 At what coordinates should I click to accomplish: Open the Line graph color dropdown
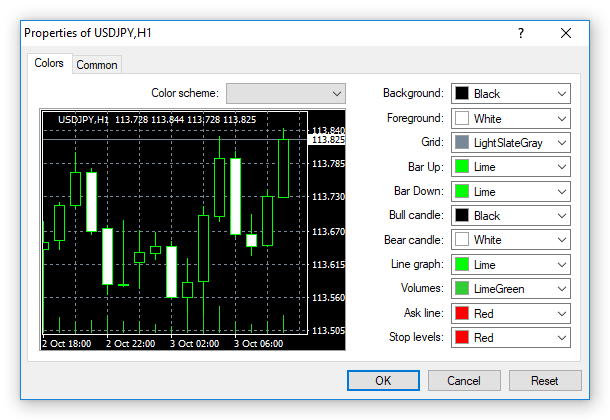click(511, 264)
